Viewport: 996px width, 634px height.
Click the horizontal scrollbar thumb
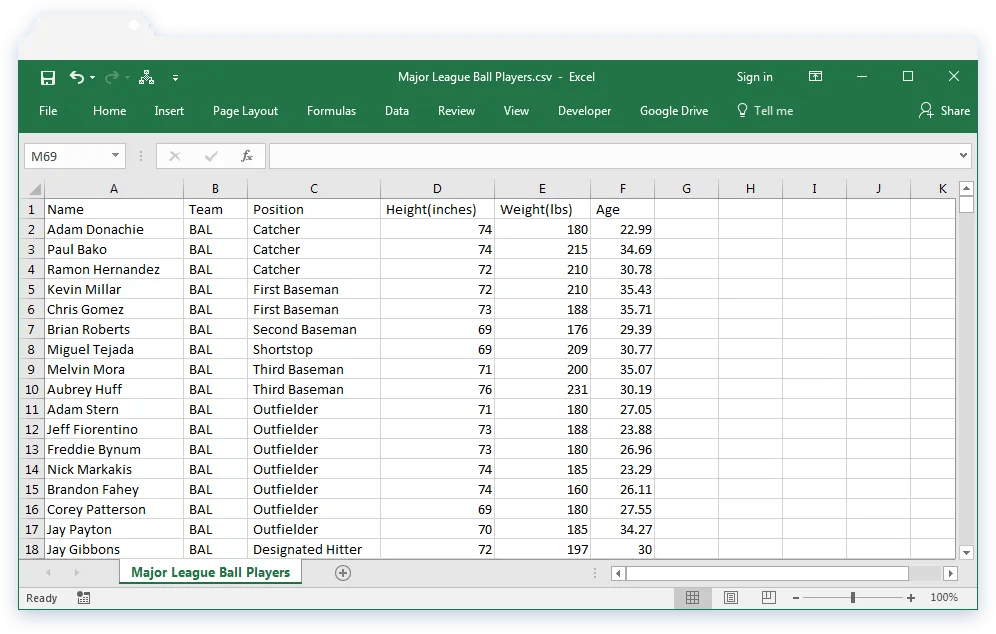[767, 574]
